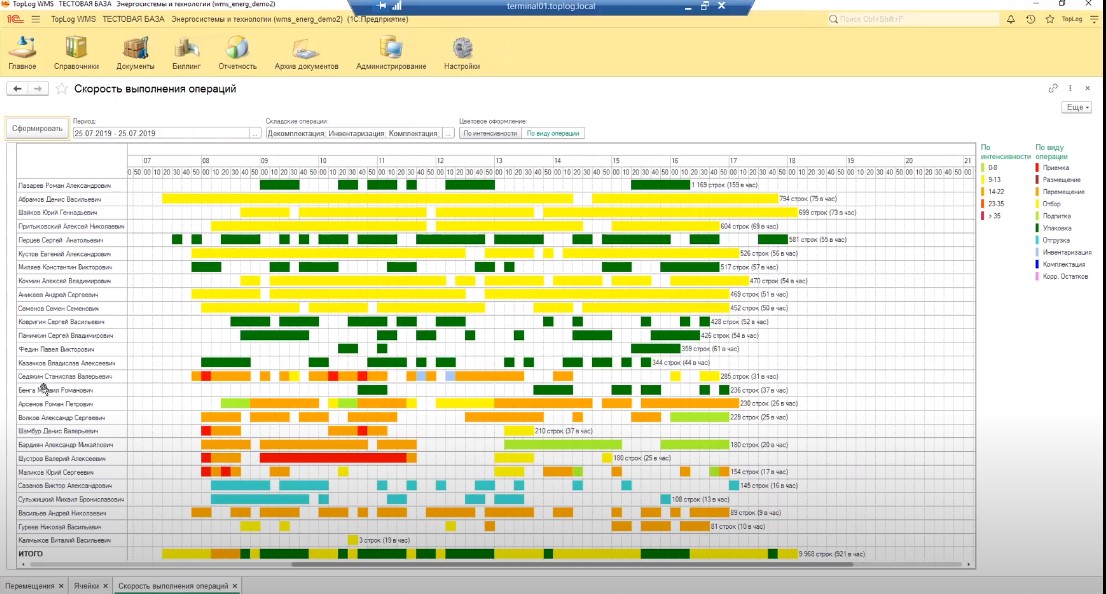Click the Упаковка legend color swatch
1106x594 pixels.
pos(1038,228)
